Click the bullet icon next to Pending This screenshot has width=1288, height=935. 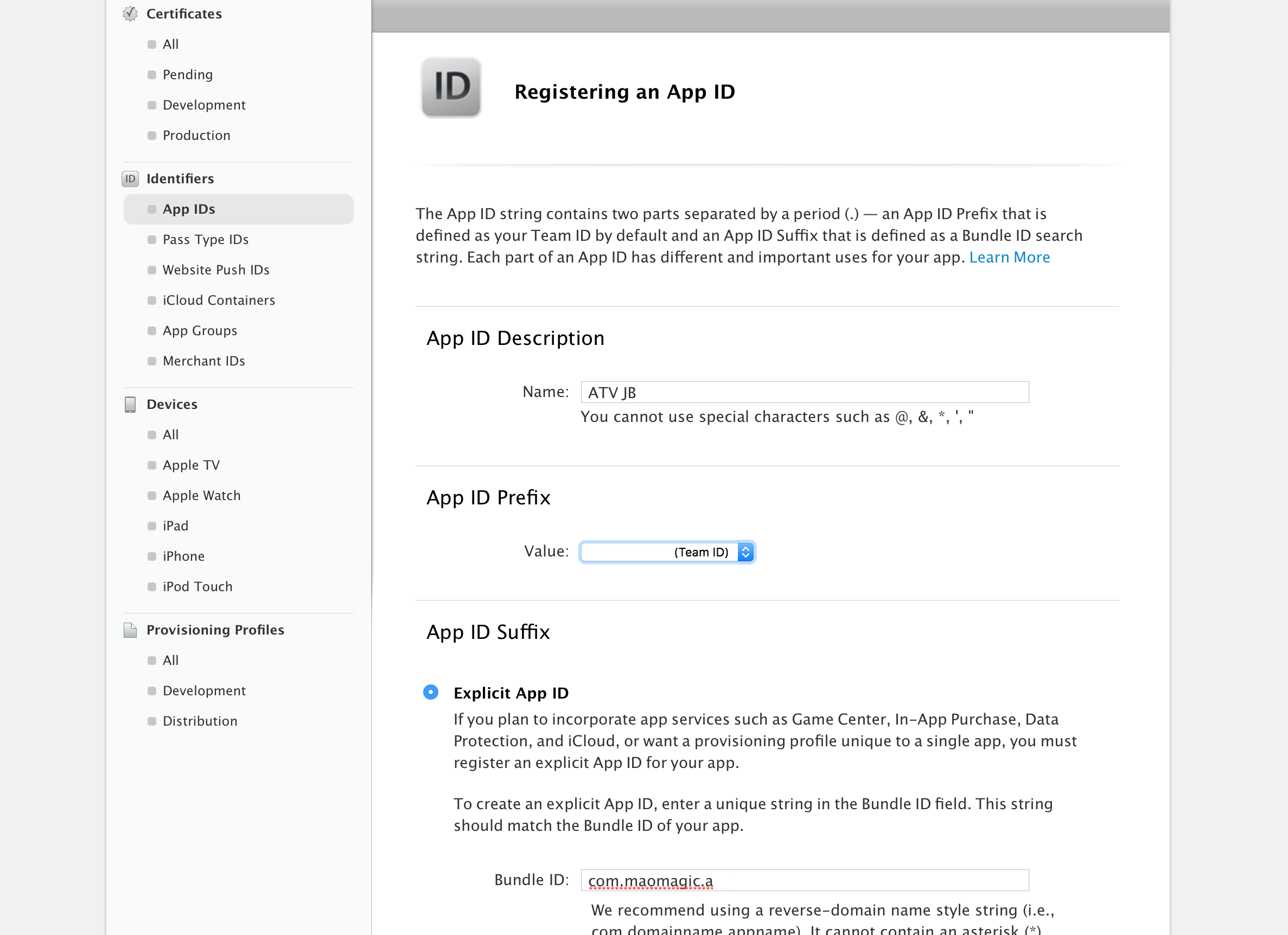[x=151, y=75]
